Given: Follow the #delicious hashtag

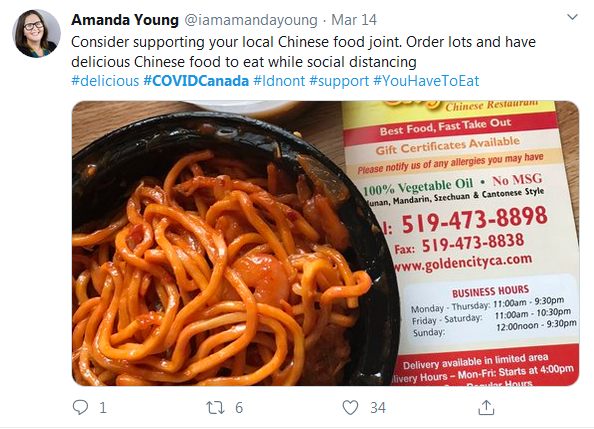Looking at the screenshot, I should click(x=105, y=81).
